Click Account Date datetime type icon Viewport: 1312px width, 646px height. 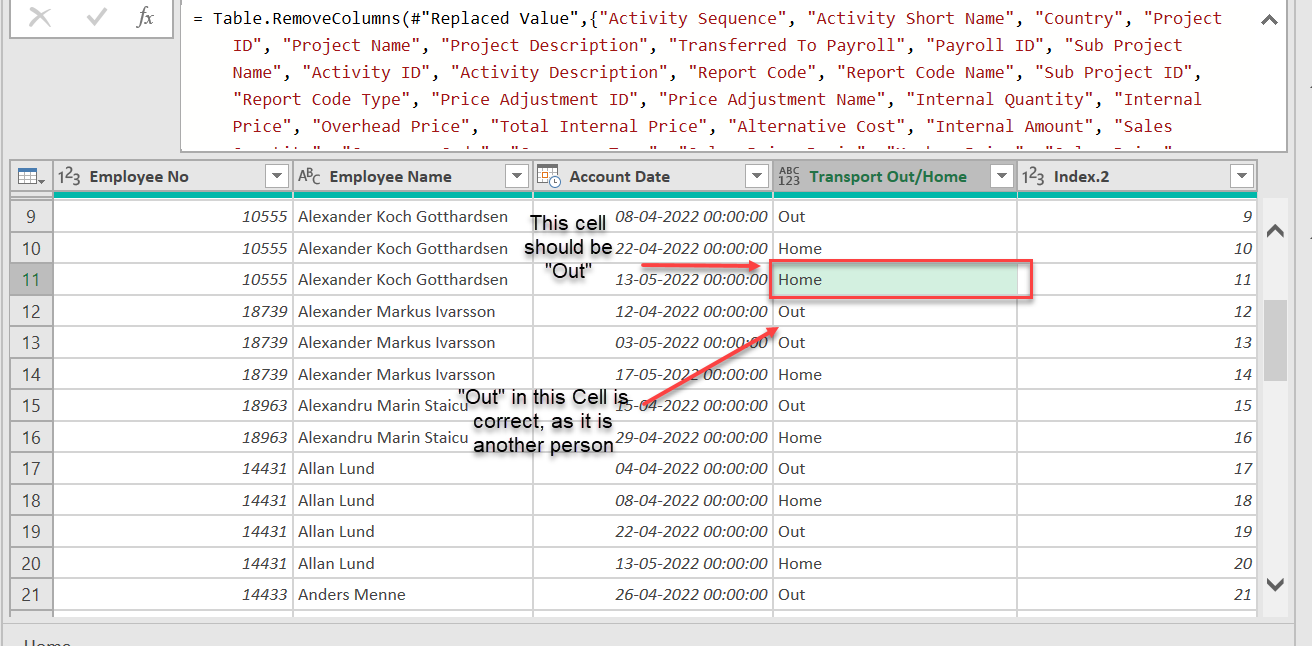[x=549, y=176]
